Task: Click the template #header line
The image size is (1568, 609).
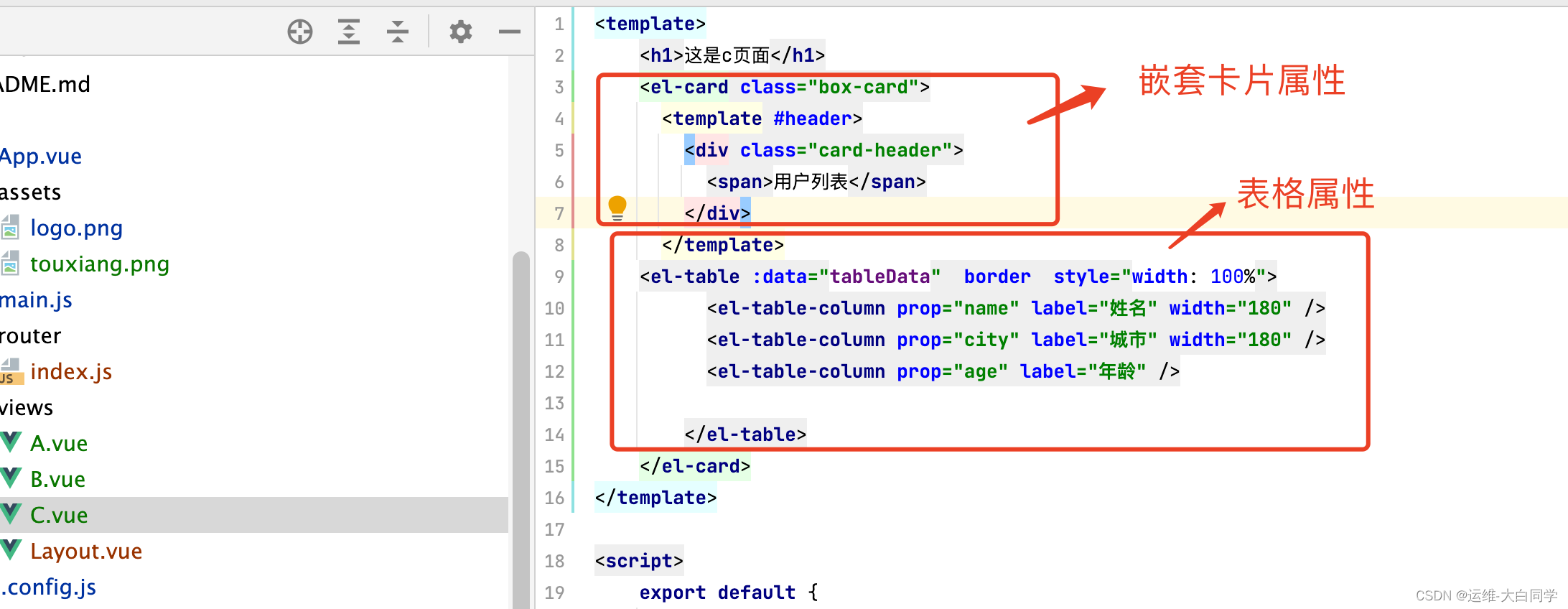Action: coord(762,118)
